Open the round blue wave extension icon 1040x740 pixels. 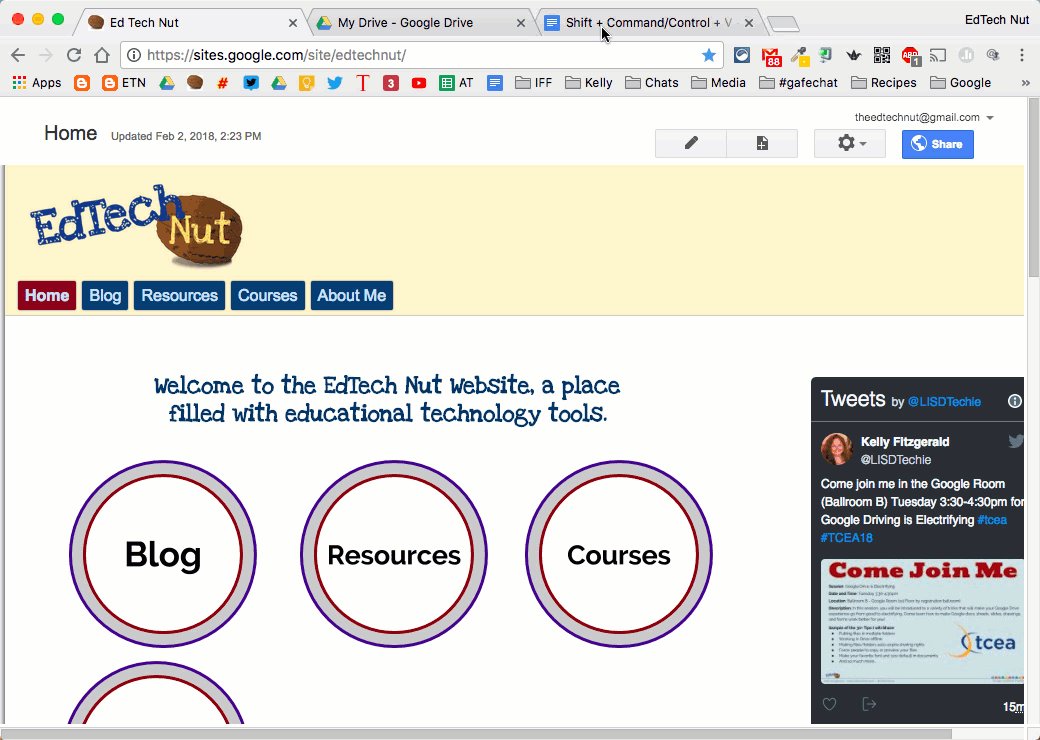[742, 55]
